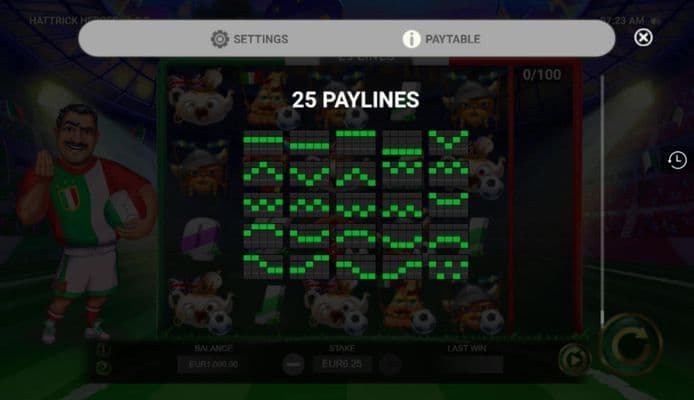Increase the stake with plus button
694x400 pixels.
pyautogui.click(x=390, y=365)
